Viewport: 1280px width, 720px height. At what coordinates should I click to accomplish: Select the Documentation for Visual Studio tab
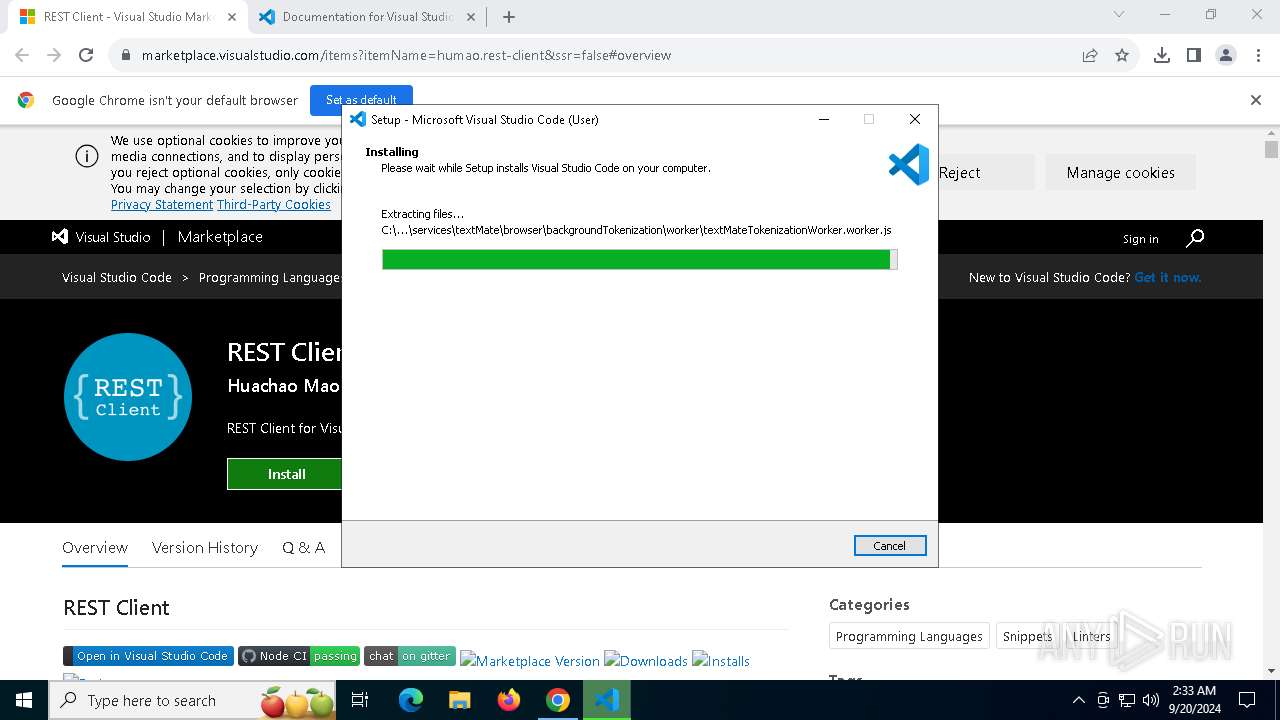pos(365,17)
